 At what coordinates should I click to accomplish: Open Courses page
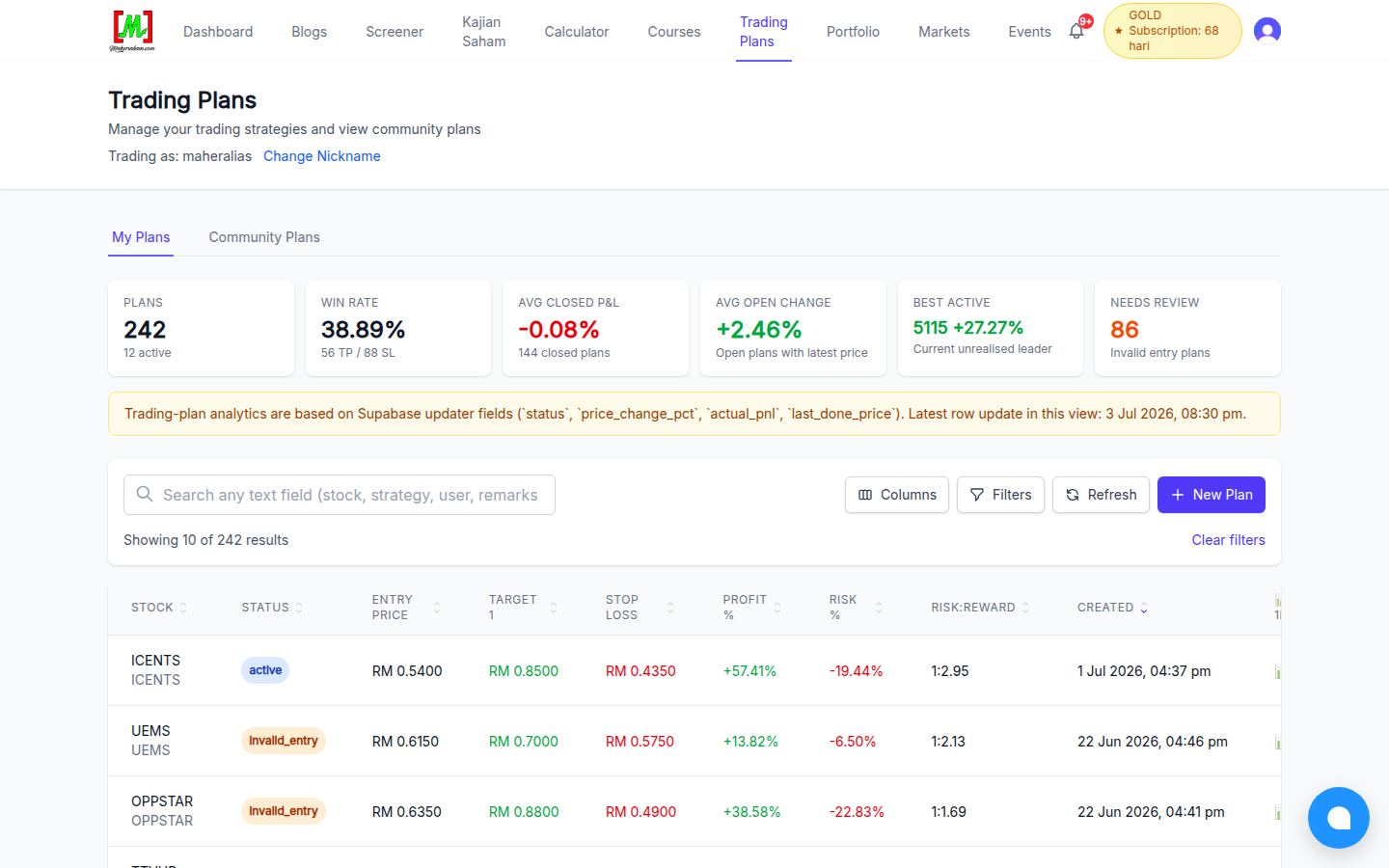[x=674, y=32]
